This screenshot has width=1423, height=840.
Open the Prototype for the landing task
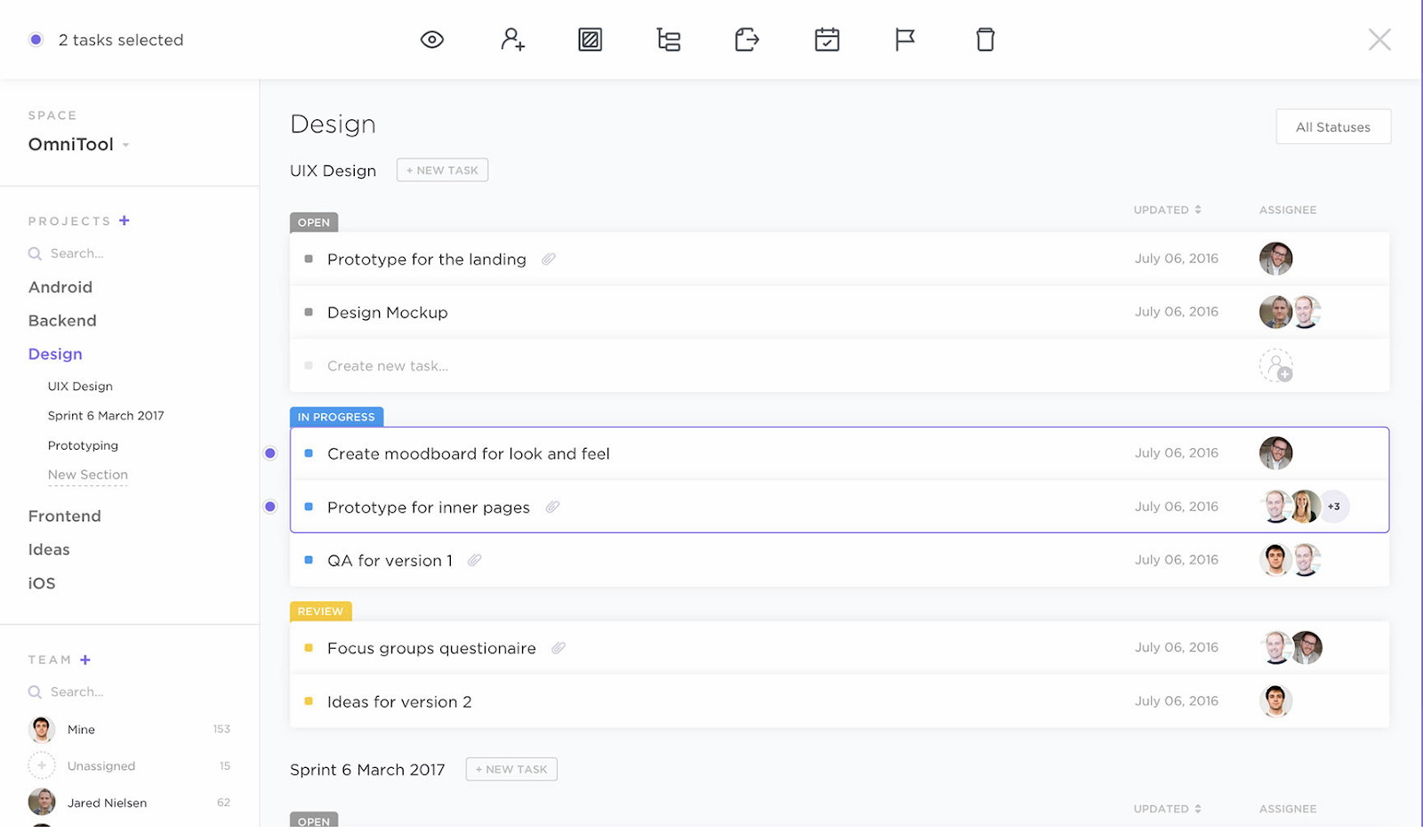pos(427,259)
